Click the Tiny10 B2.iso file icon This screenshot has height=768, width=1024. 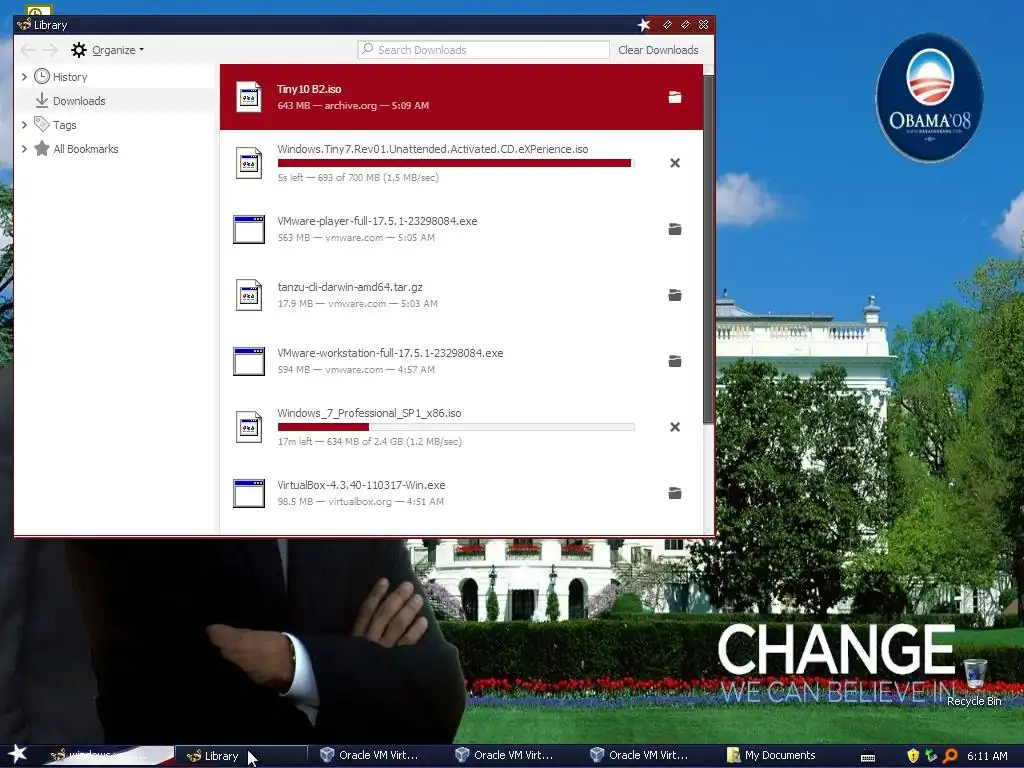click(249, 97)
